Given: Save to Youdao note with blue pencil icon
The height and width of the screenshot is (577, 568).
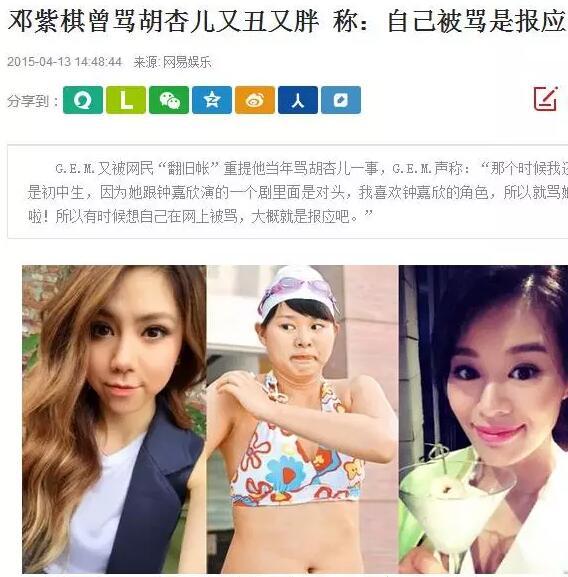Looking at the screenshot, I should coord(341,100).
